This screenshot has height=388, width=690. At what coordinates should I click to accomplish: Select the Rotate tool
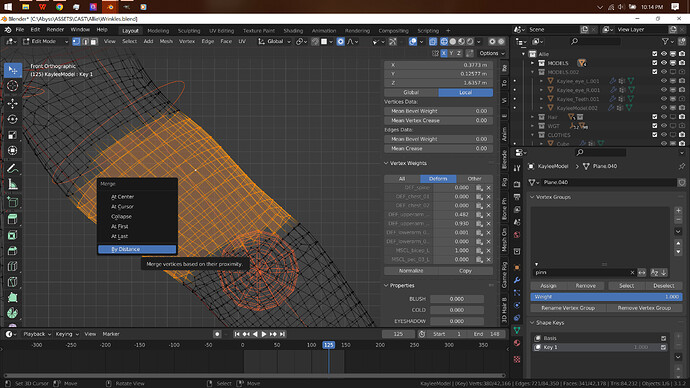[x=12, y=119]
